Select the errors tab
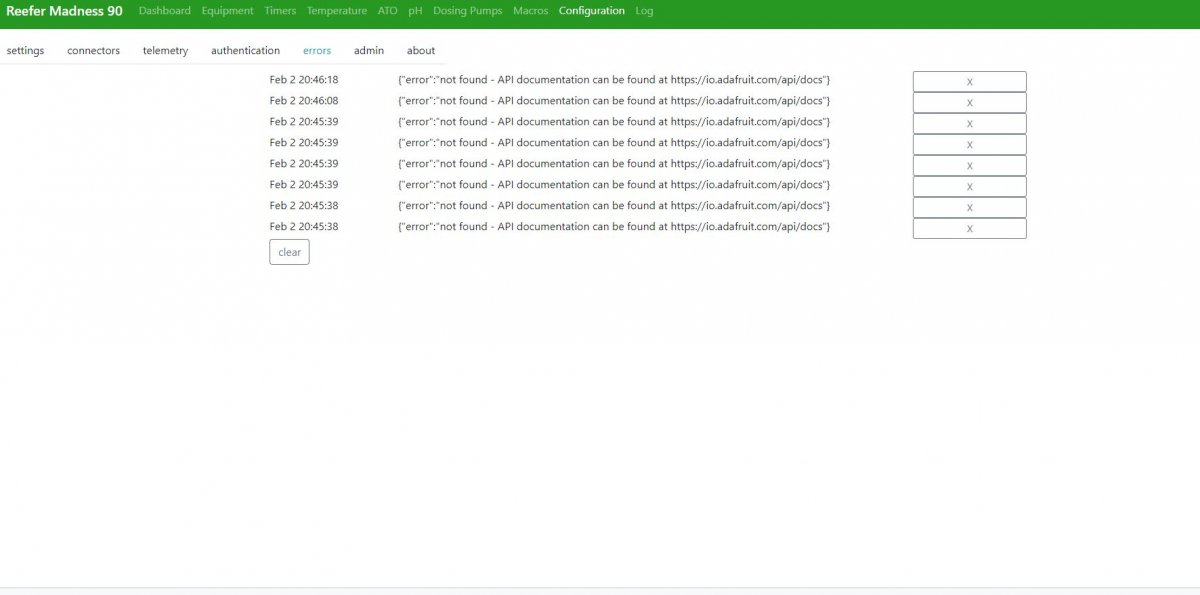Image resolution: width=1200 pixels, height=595 pixels. pos(317,50)
